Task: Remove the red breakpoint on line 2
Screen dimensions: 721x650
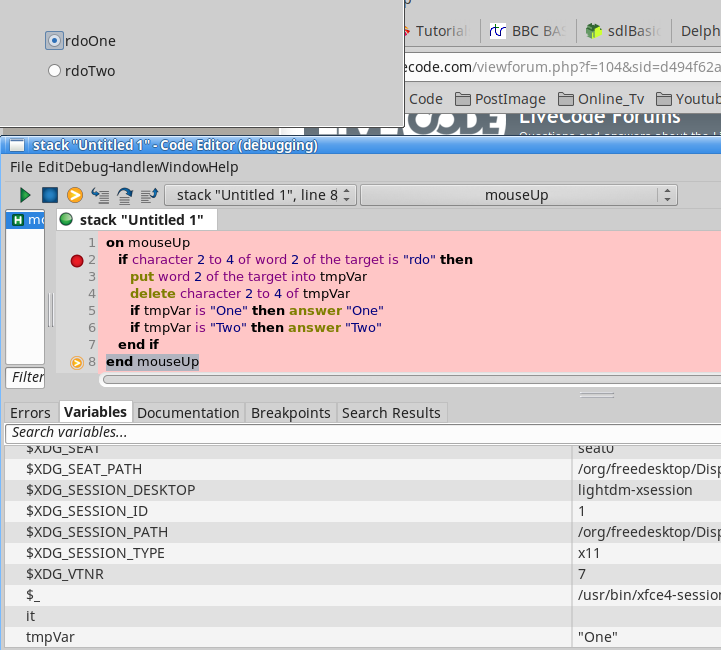Action: pyautogui.click(x=77, y=260)
